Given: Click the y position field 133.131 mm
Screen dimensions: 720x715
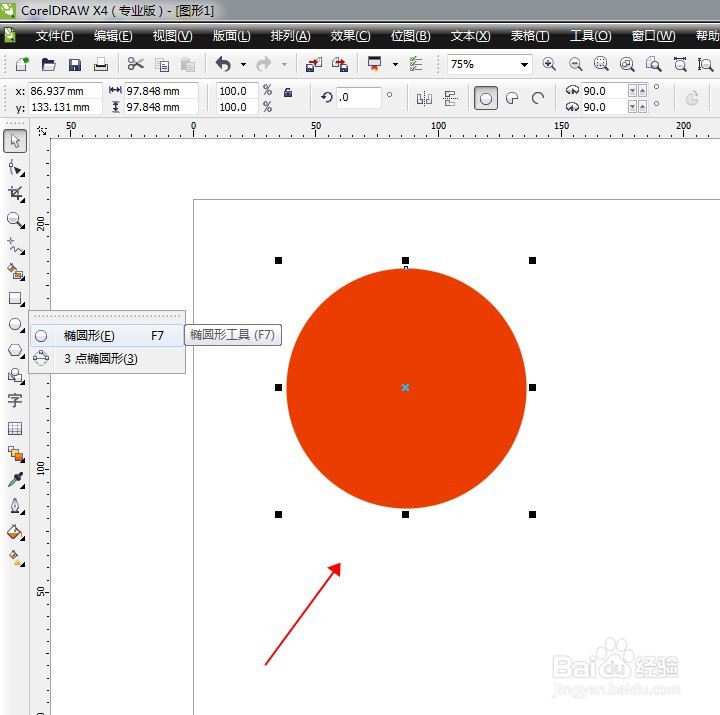Looking at the screenshot, I should coord(65,107).
